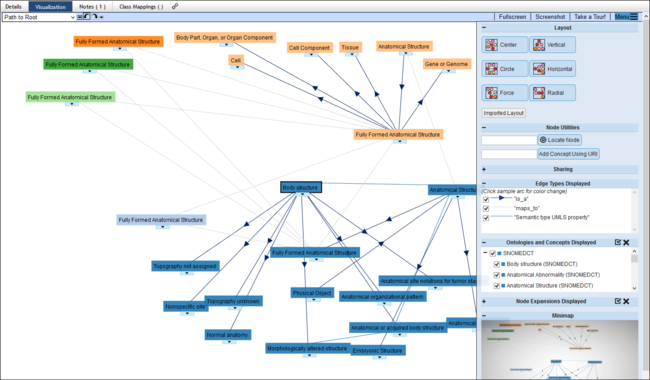Toggle the "maps_to" edge type checkbox
The width and height of the screenshot is (650, 380).
click(x=486, y=208)
